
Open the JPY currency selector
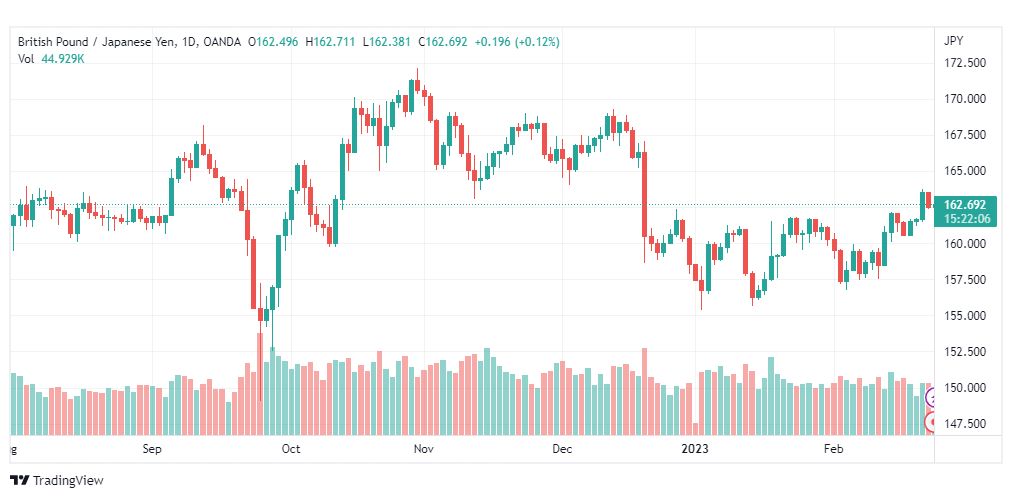coord(953,41)
